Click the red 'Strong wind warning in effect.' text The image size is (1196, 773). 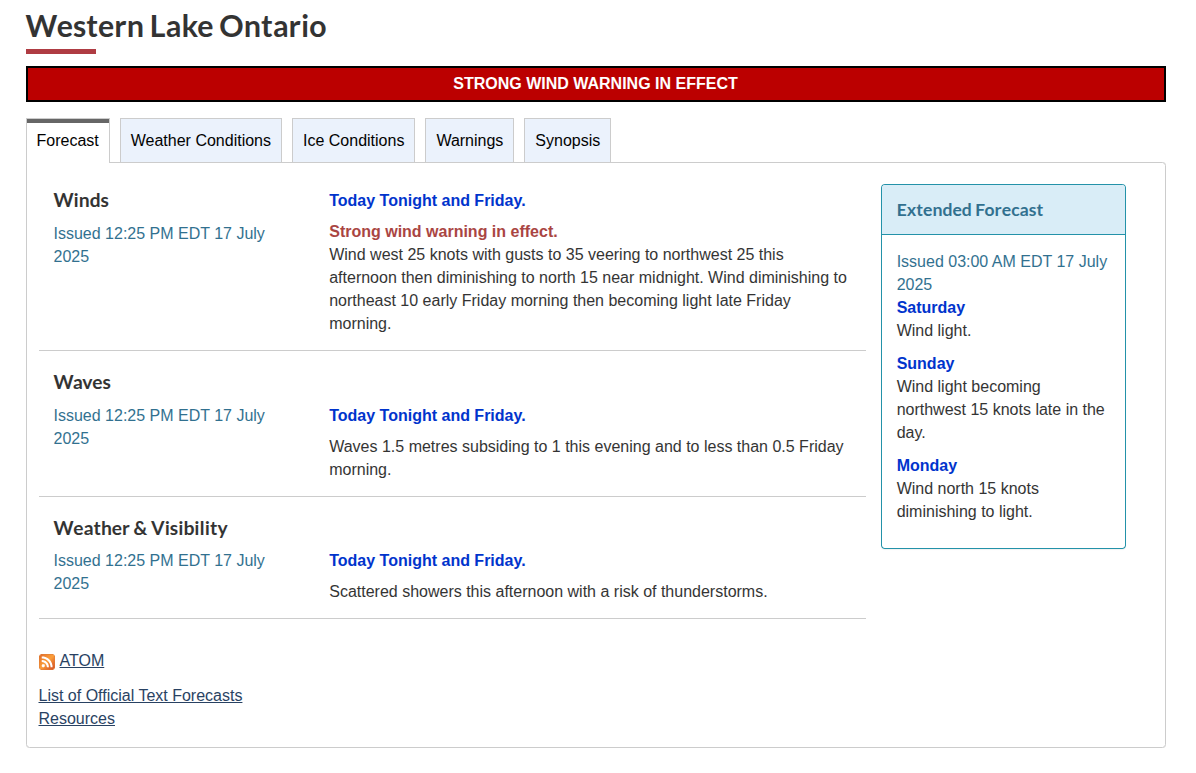(443, 231)
